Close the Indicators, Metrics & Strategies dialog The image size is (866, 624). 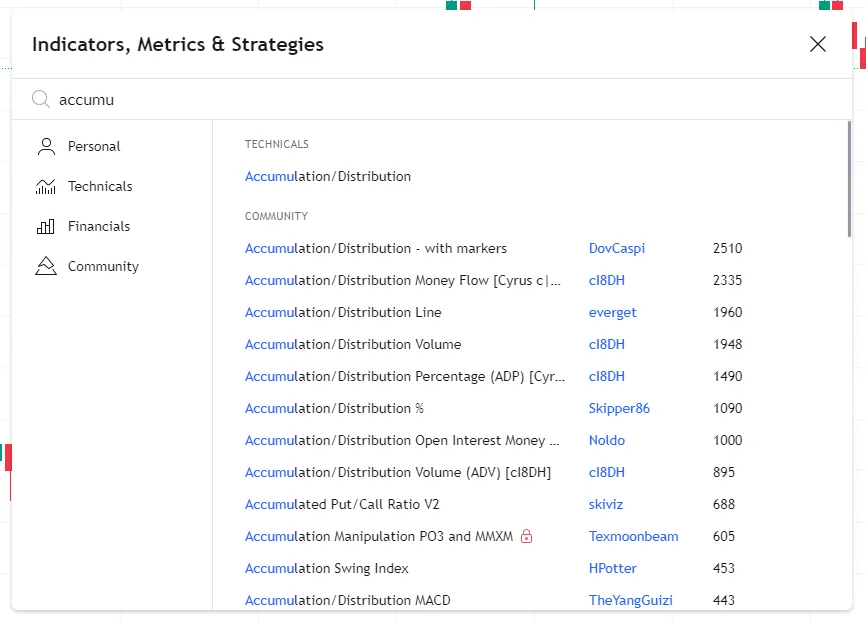tap(818, 44)
